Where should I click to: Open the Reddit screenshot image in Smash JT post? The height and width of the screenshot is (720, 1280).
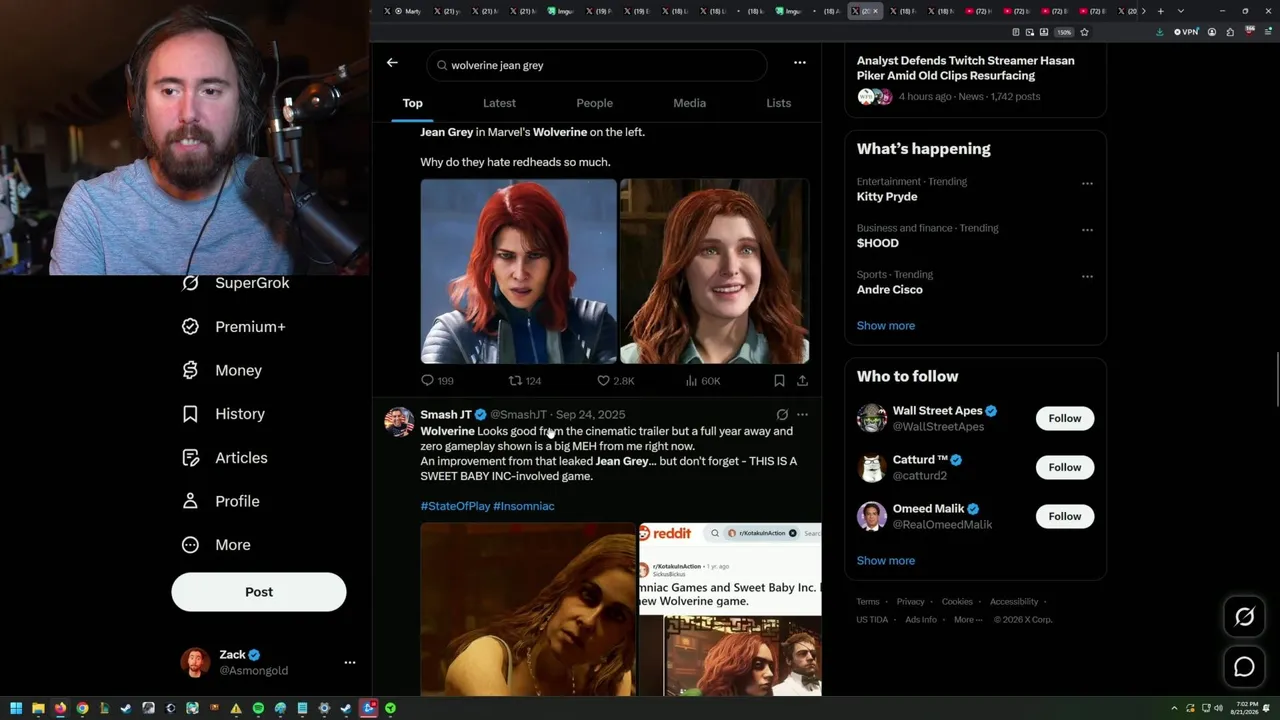[730, 609]
